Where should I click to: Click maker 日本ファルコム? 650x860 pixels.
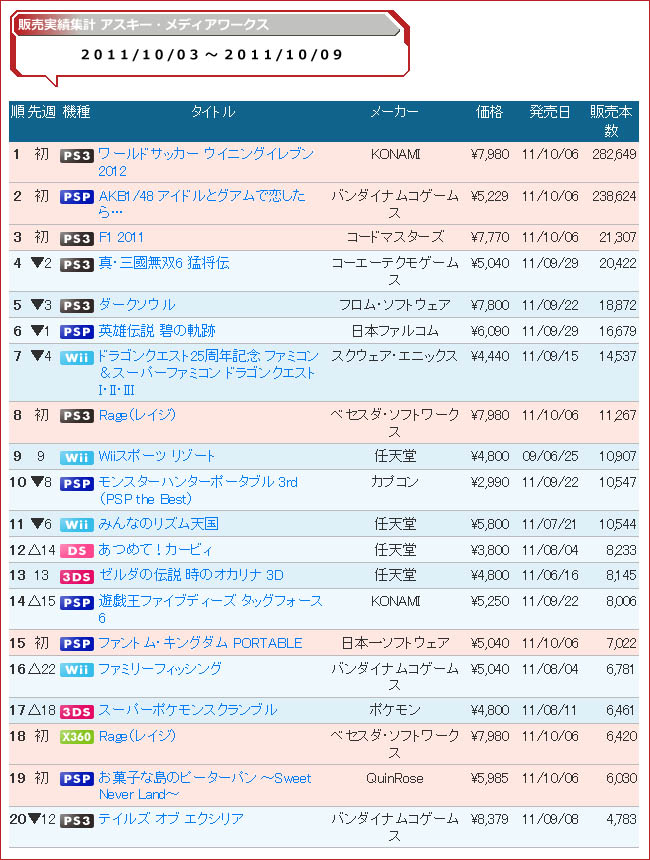coord(394,331)
